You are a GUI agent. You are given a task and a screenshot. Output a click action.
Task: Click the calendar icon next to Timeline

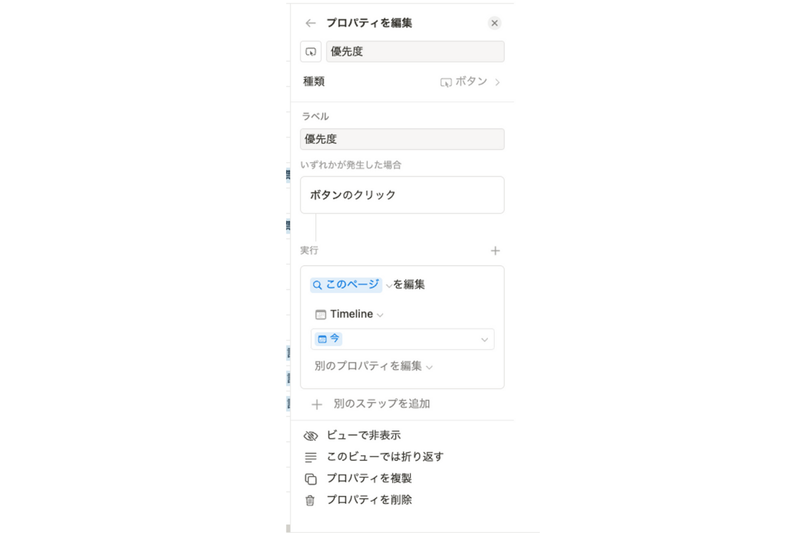coord(320,315)
